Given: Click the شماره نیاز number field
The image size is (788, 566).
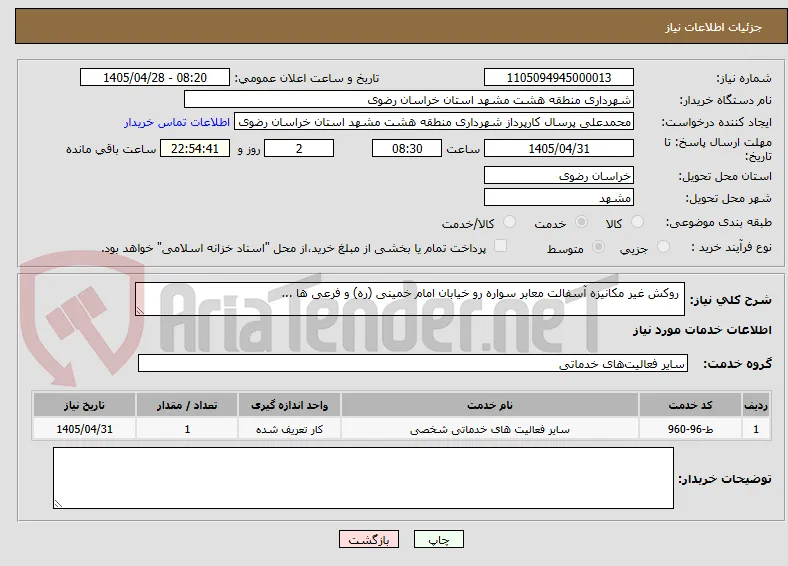Looking at the screenshot, I should (558, 77).
